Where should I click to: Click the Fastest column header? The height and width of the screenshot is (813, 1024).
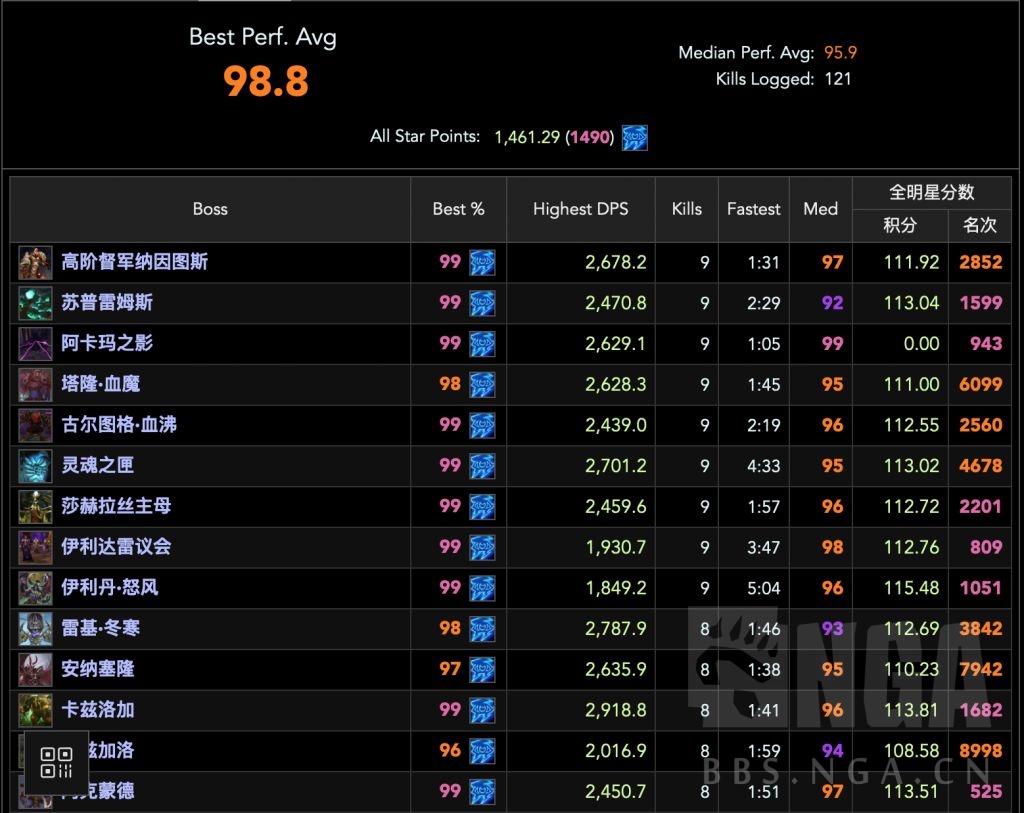753,209
